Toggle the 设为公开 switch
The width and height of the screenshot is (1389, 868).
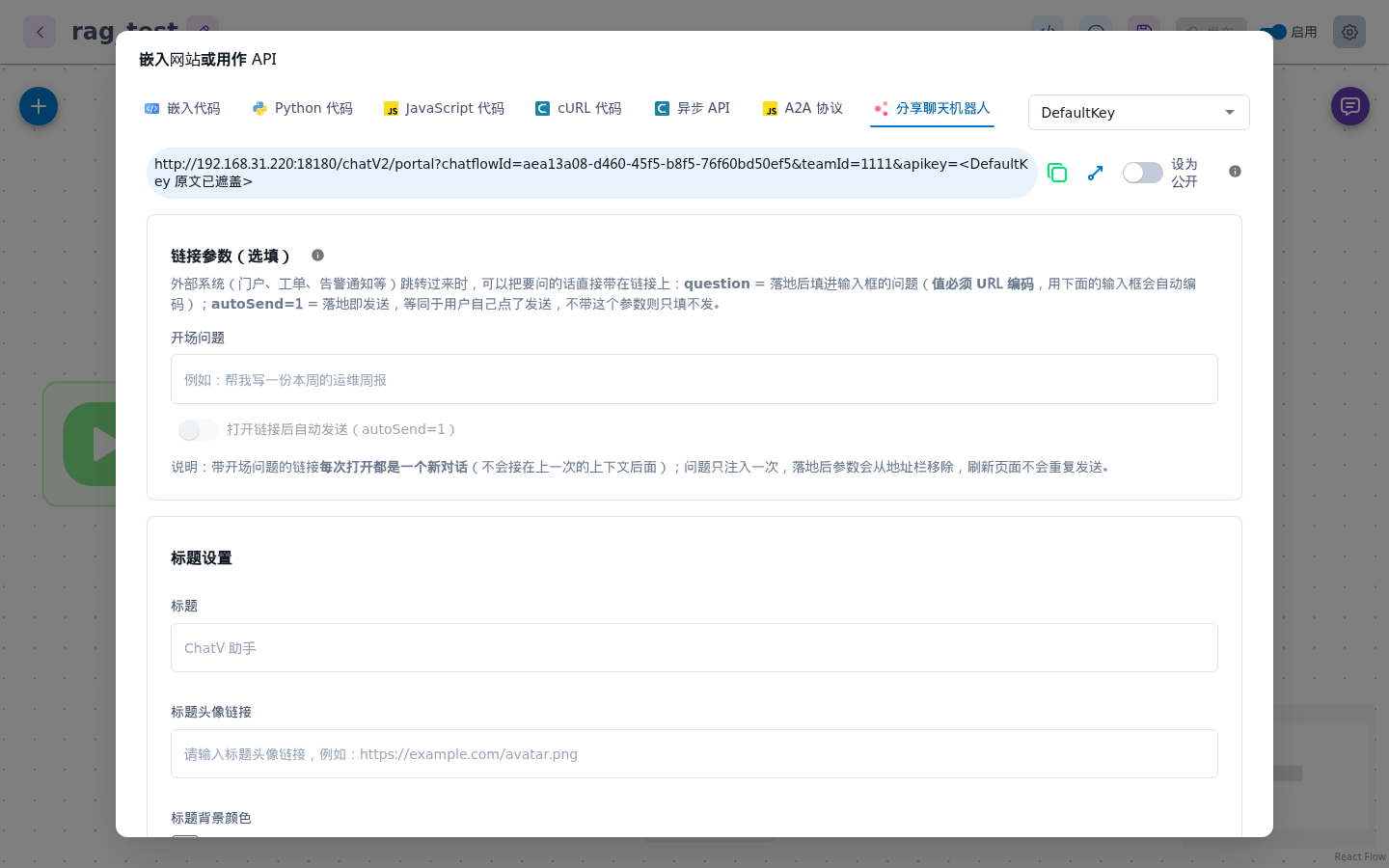pyautogui.click(x=1143, y=173)
